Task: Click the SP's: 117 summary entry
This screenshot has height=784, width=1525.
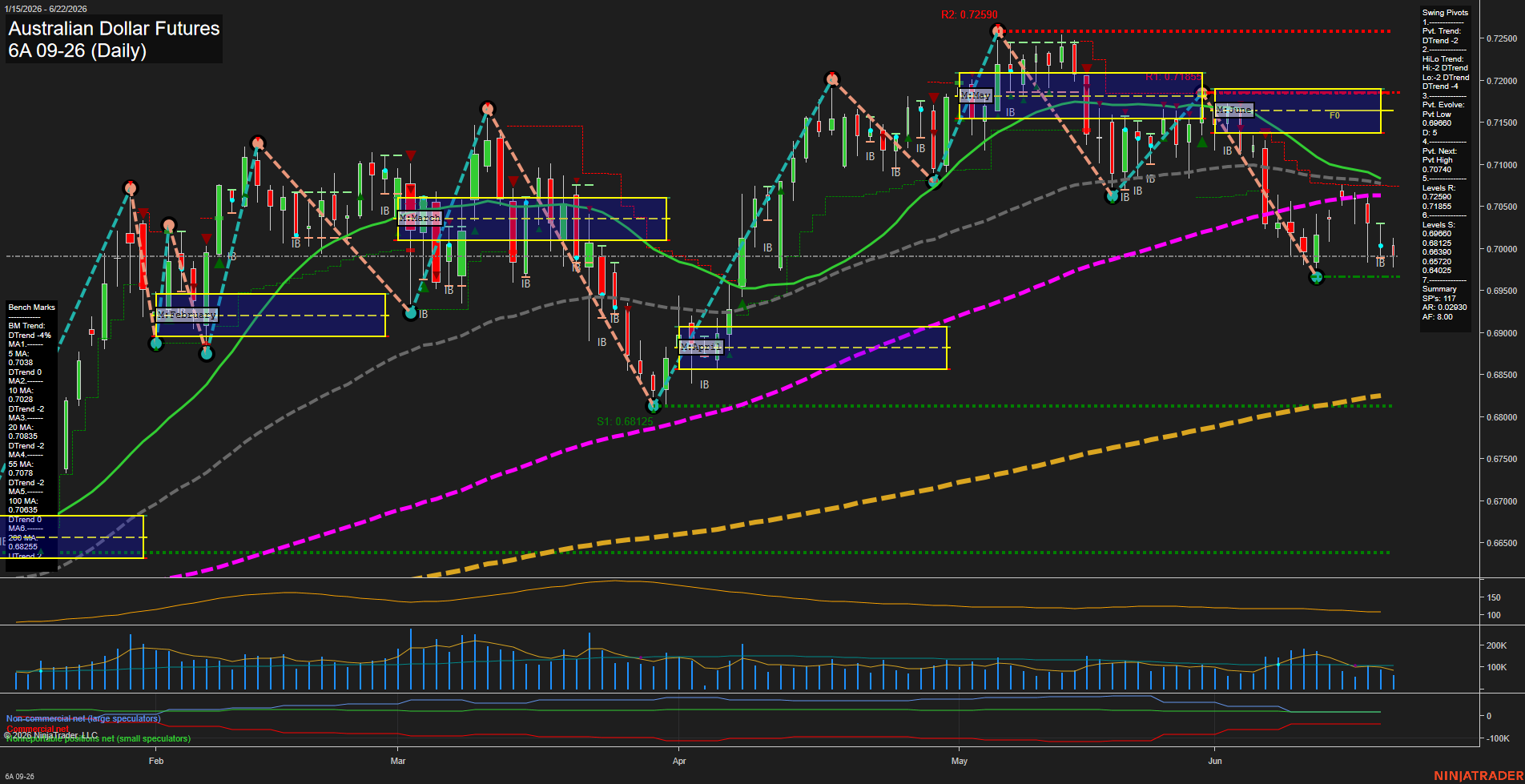Action: click(x=1439, y=299)
